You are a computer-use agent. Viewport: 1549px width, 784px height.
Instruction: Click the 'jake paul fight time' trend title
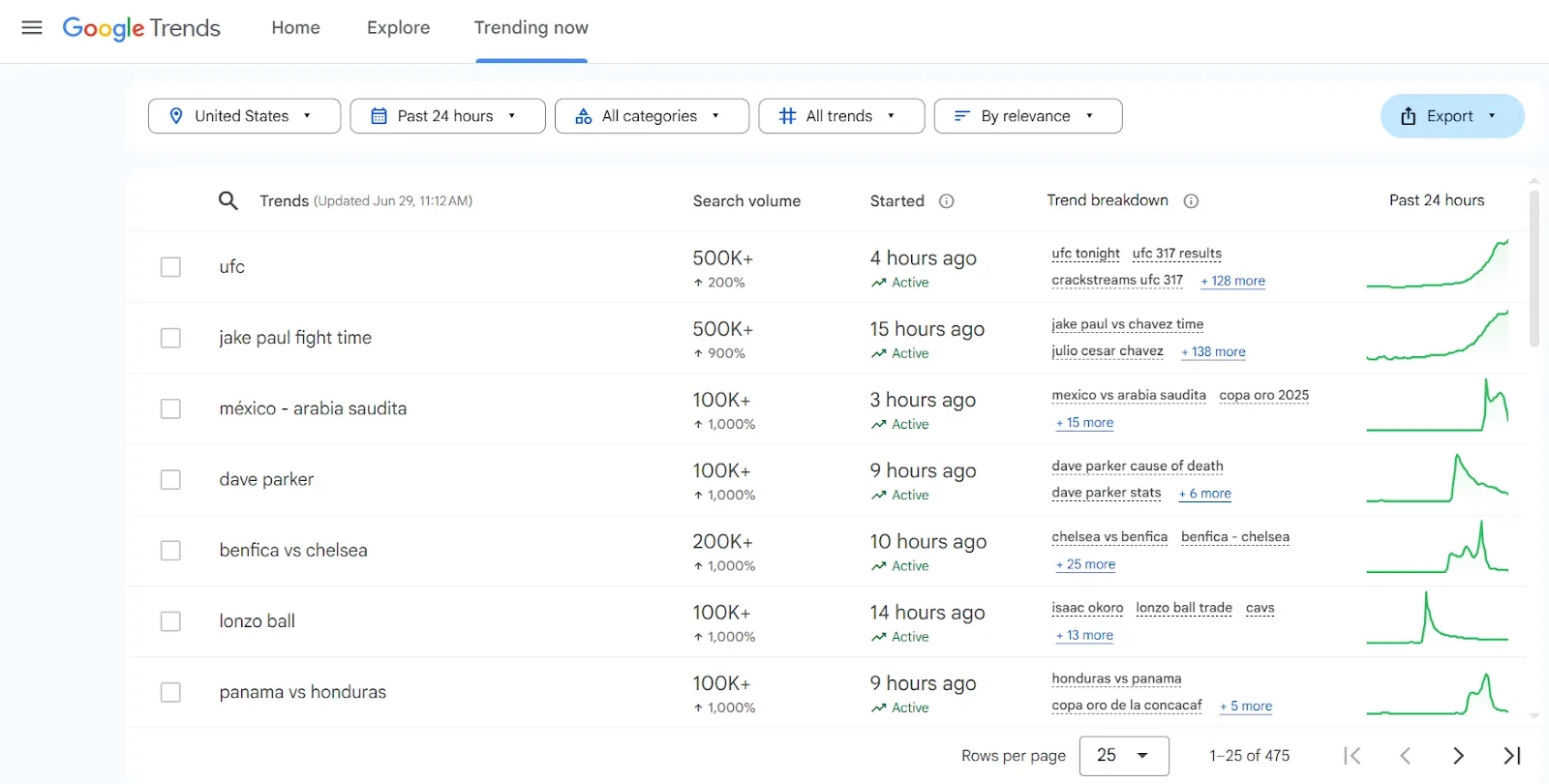295,338
